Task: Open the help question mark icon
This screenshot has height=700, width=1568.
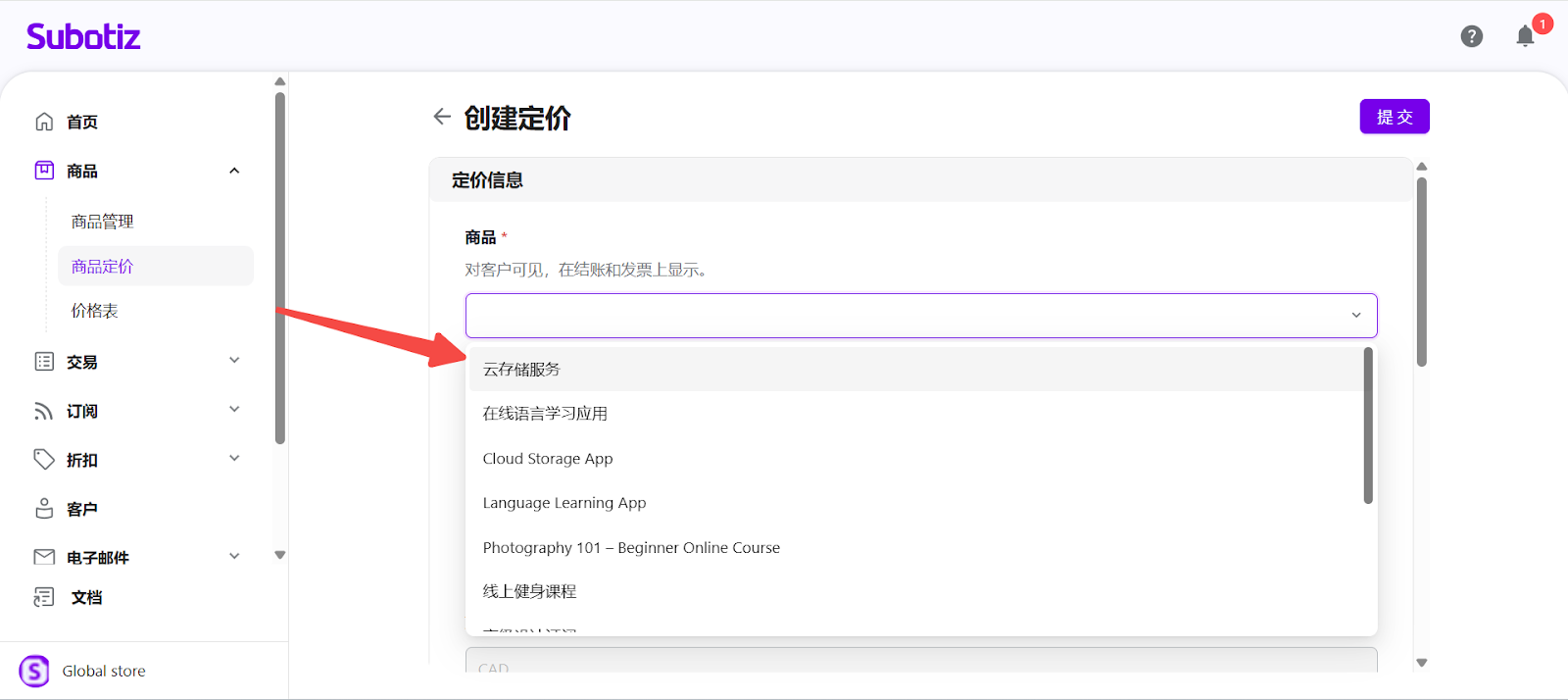Action: (x=1471, y=36)
